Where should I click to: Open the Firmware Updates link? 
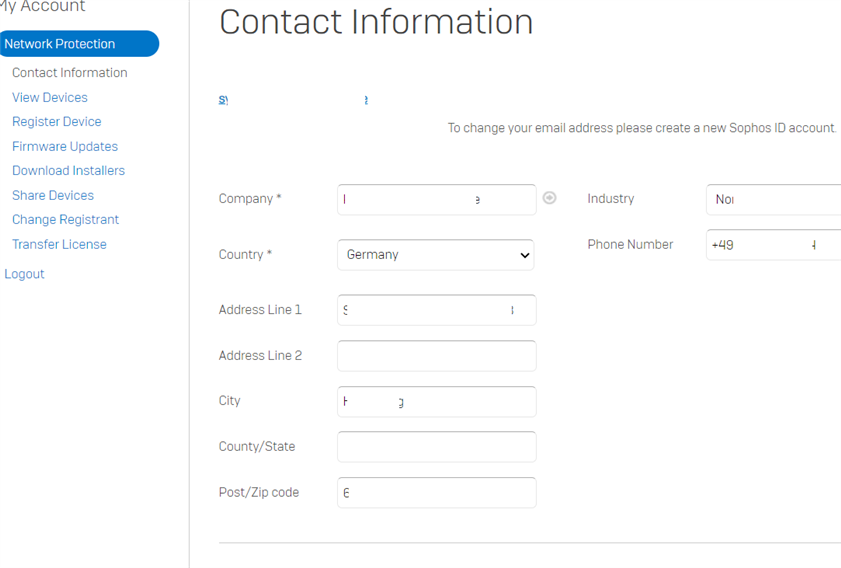point(65,146)
